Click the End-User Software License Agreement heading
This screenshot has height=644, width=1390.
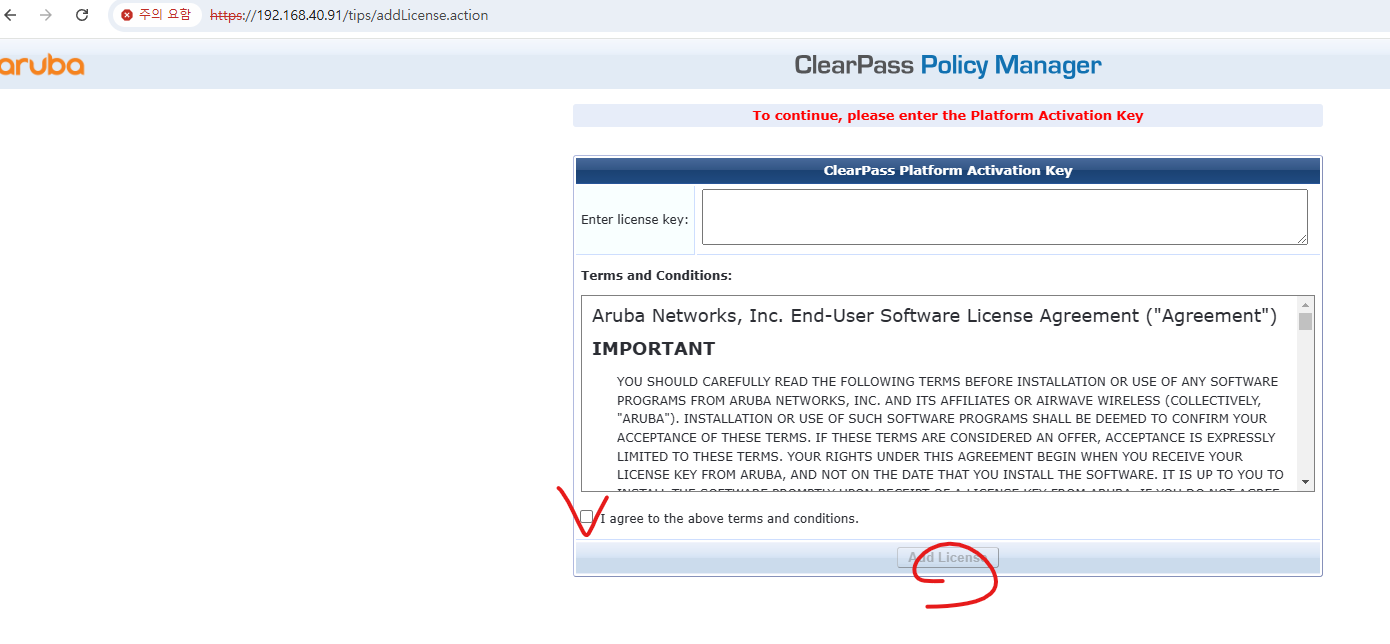tap(934, 316)
